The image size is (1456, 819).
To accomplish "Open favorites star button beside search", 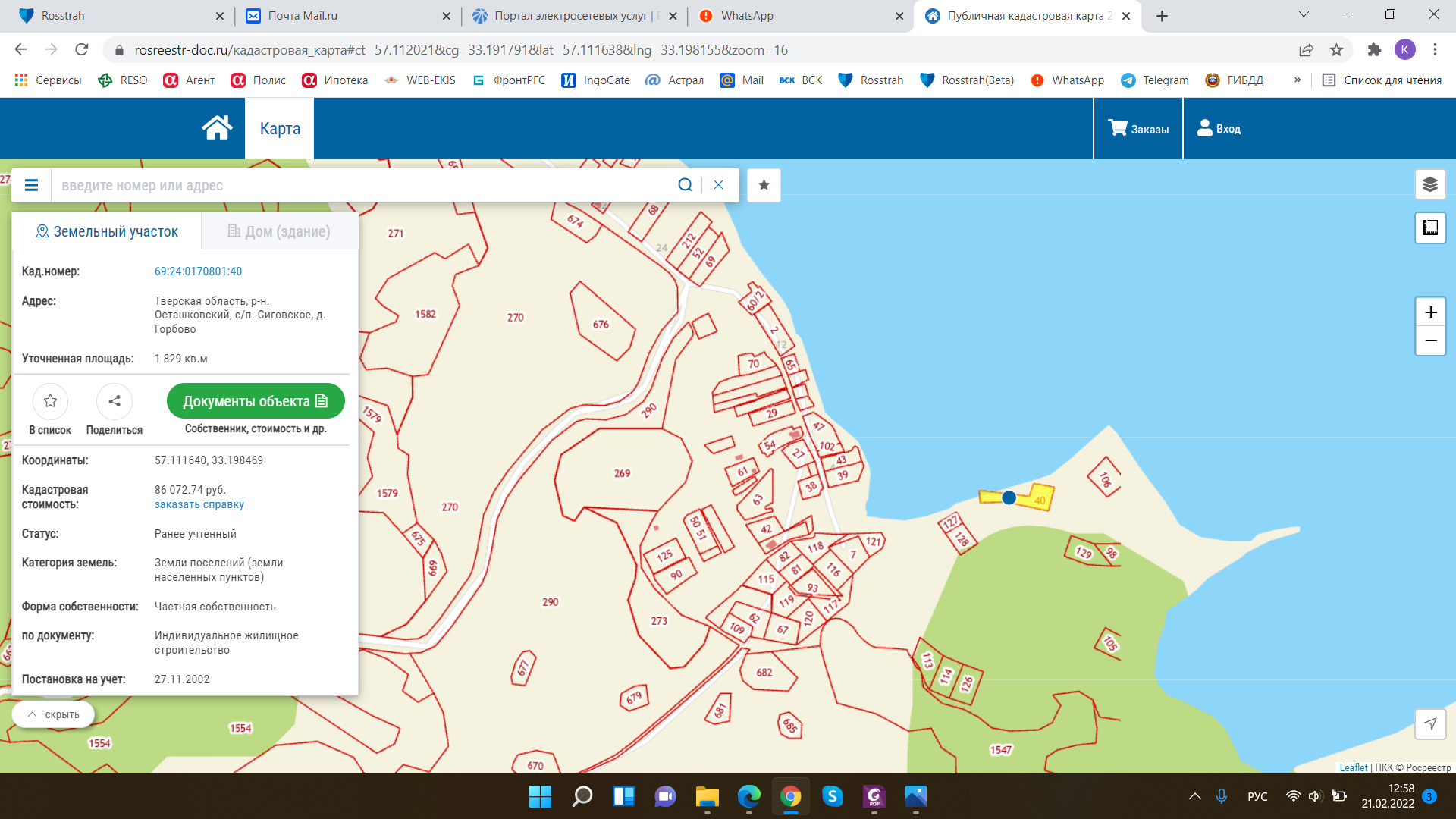I will 764,185.
